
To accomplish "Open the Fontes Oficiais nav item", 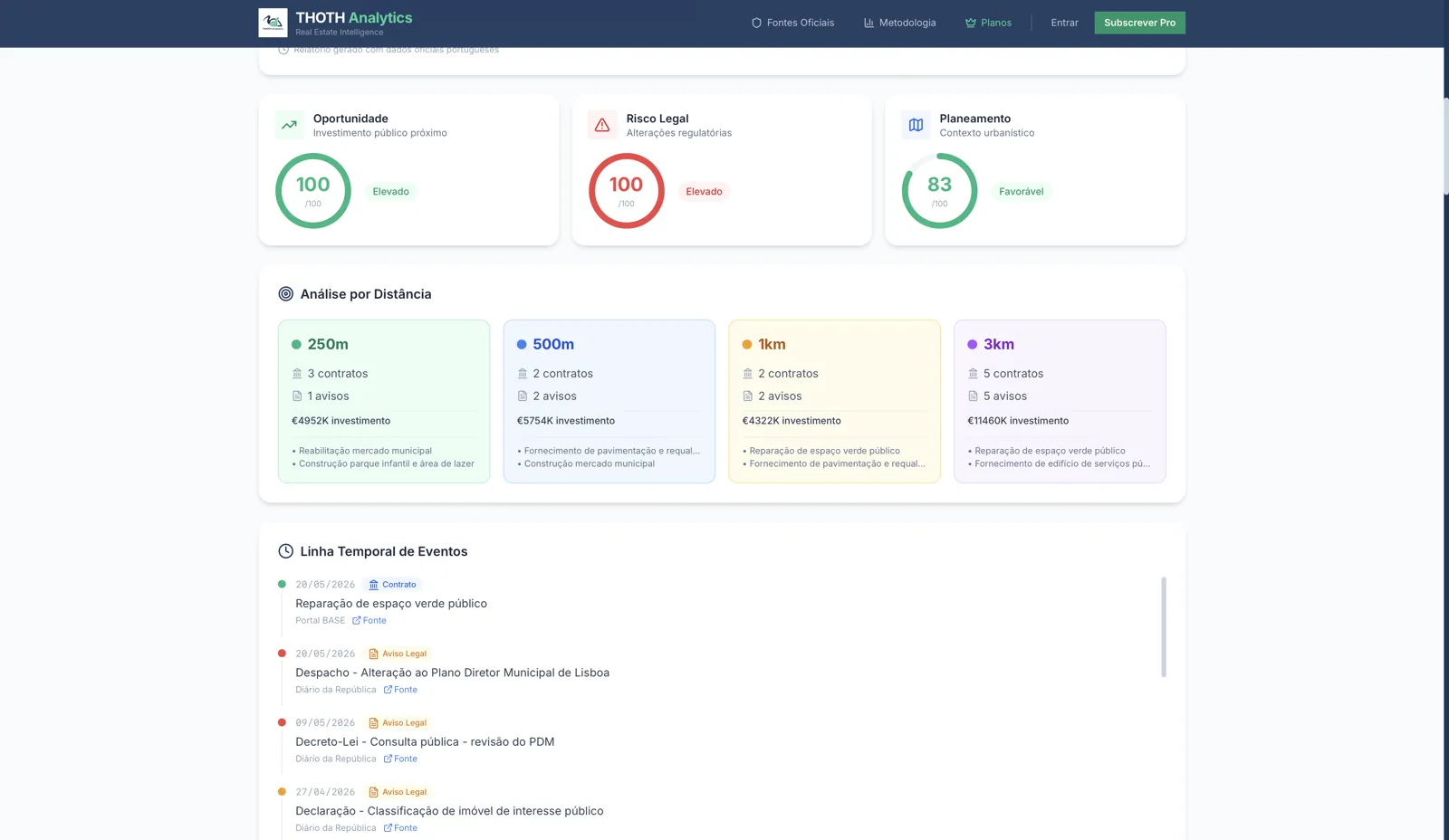I will [793, 23].
